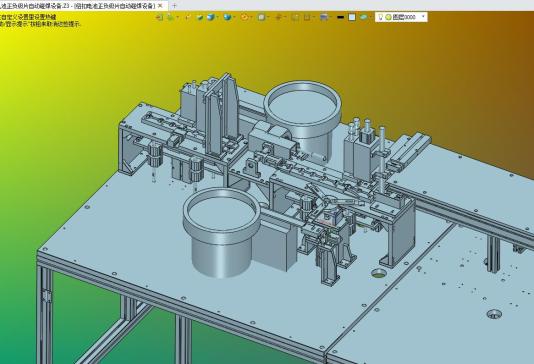This screenshot has width=534, height=364.
Task: Toggle the square outline icon in view toolbar
Action: pyautogui.click(x=307, y=17)
